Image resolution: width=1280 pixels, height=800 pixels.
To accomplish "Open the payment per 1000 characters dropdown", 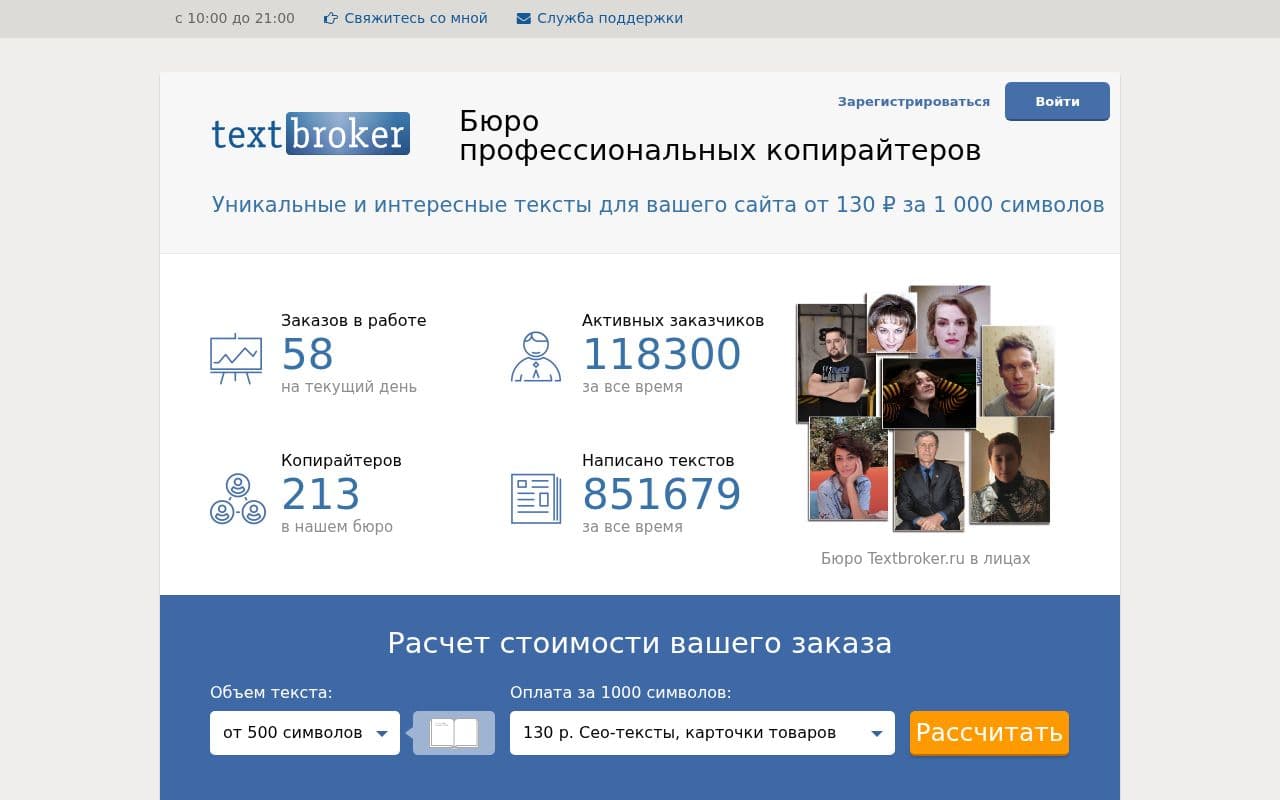I will pyautogui.click(x=702, y=732).
